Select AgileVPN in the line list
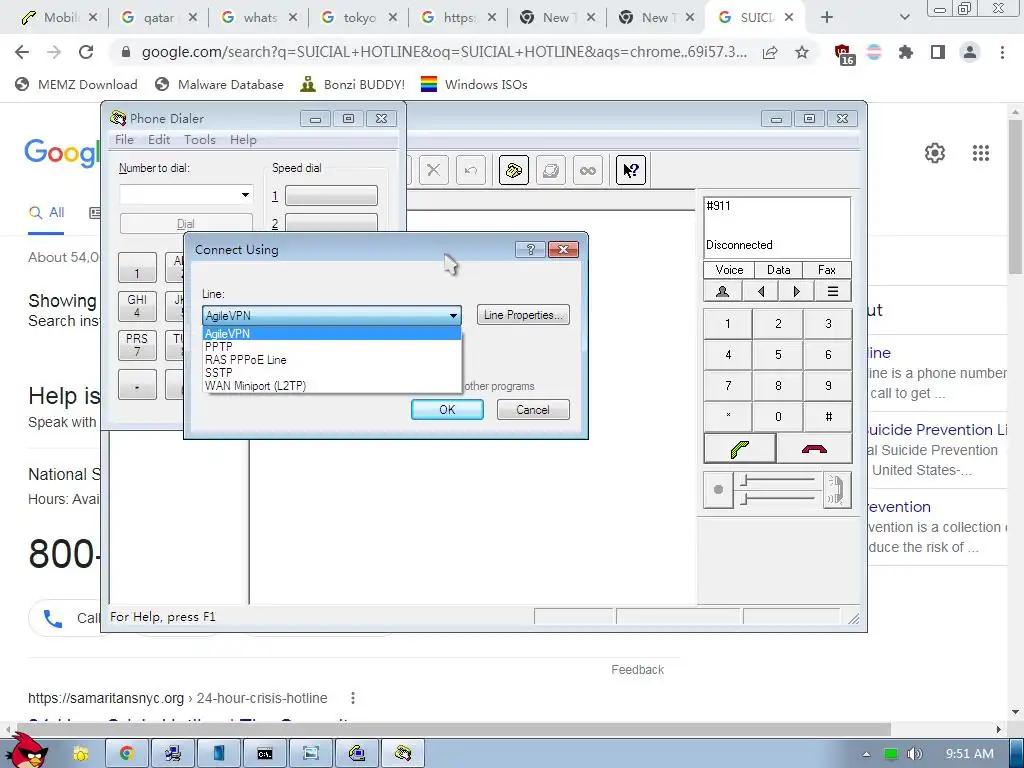This screenshot has width=1024, height=768. 332,334
